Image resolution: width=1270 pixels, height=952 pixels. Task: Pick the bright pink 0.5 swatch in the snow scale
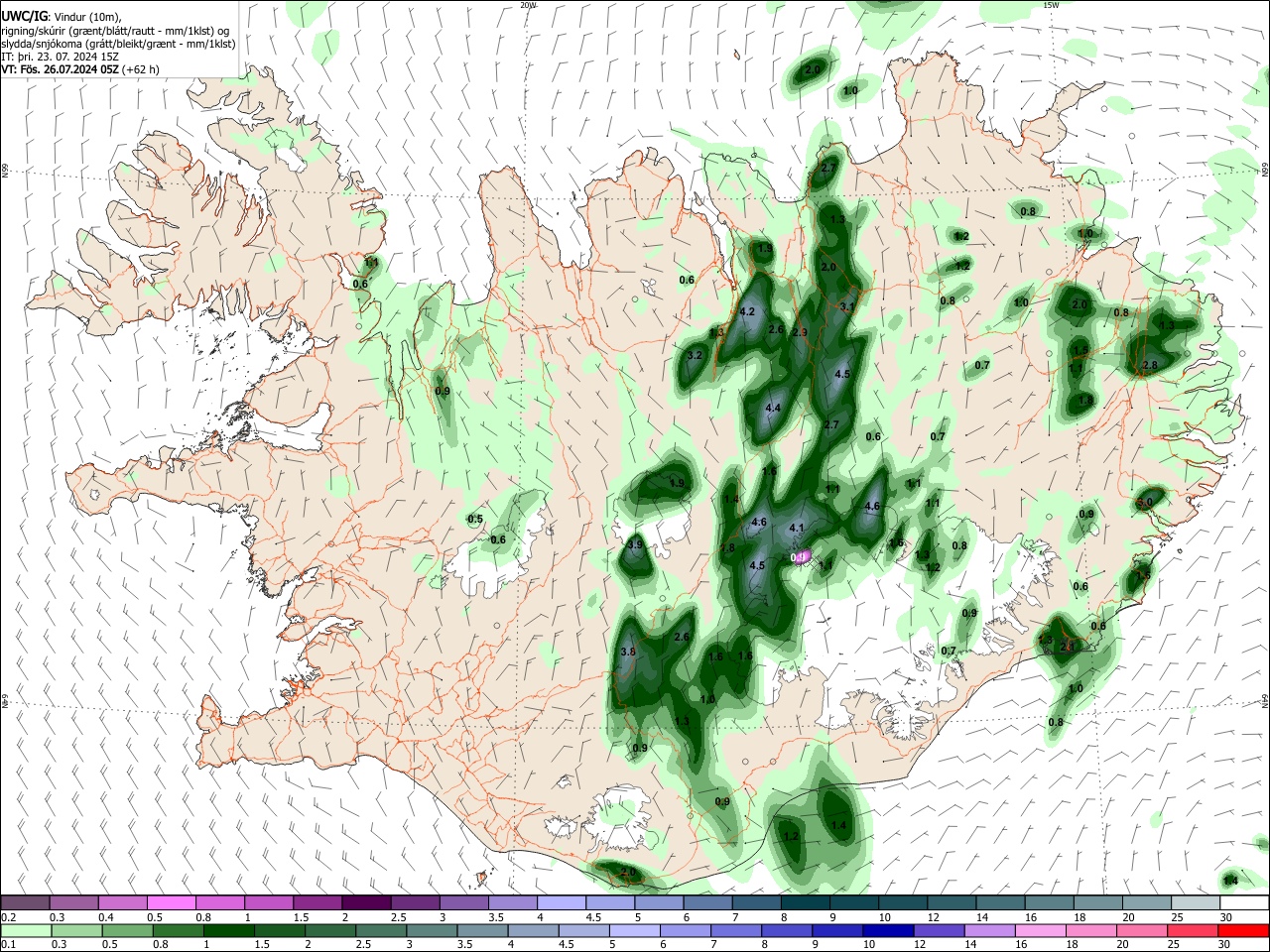click(x=172, y=902)
